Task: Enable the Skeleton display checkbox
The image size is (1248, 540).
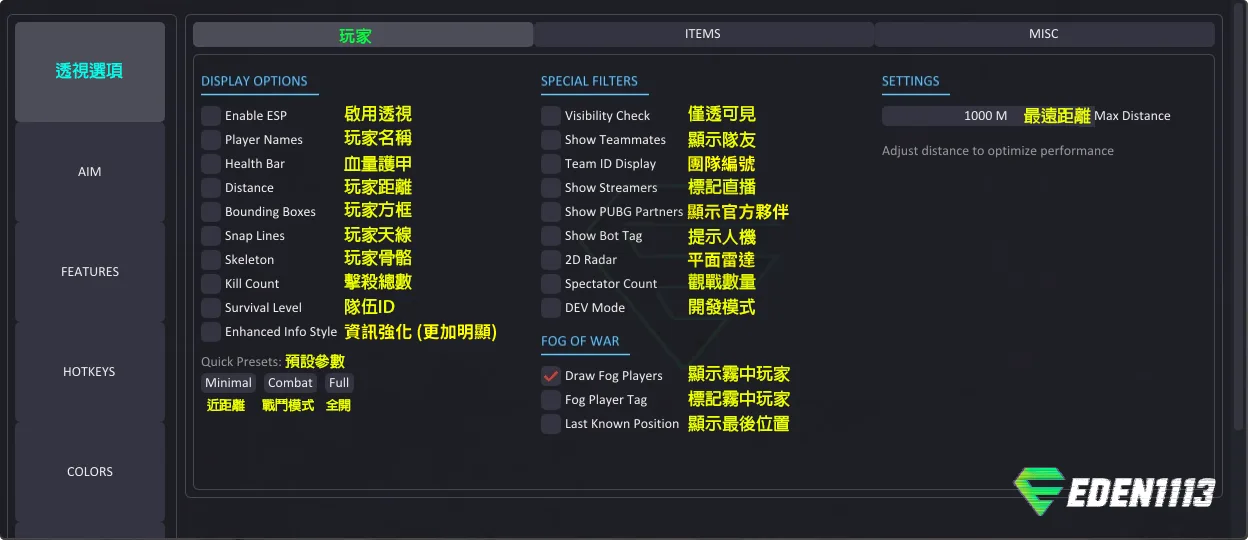Action: pos(211,260)
